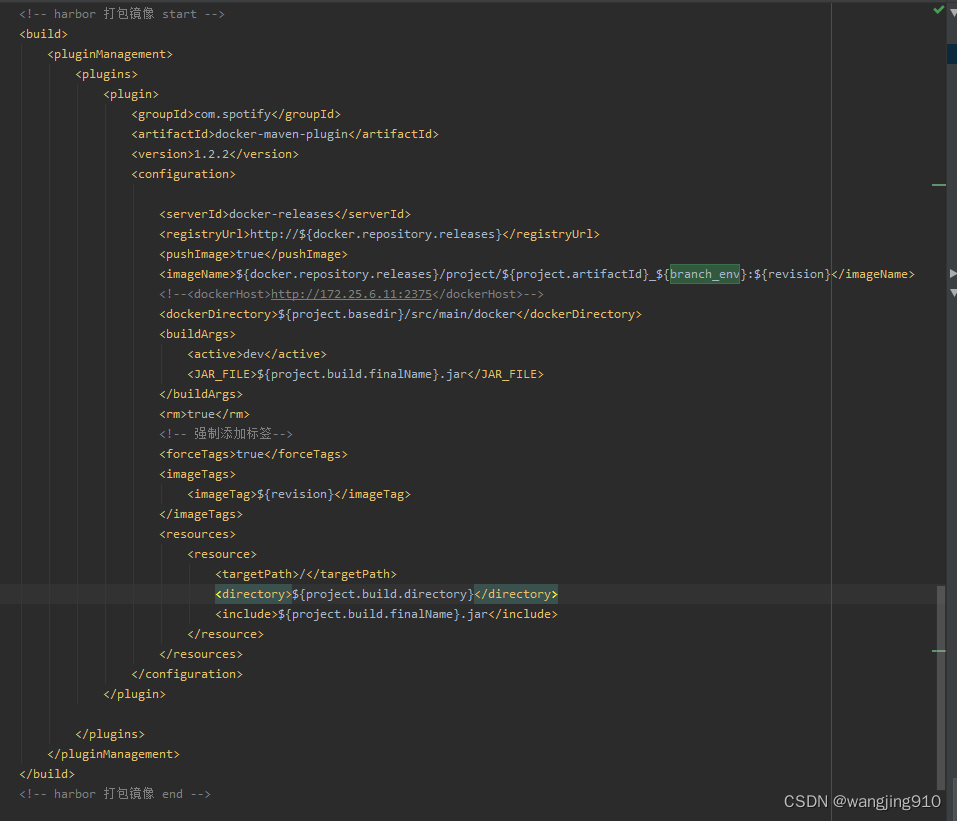Viewport: 957px width, 821px height.
Task: Click the pushImage true line
Action: point(253,255)
